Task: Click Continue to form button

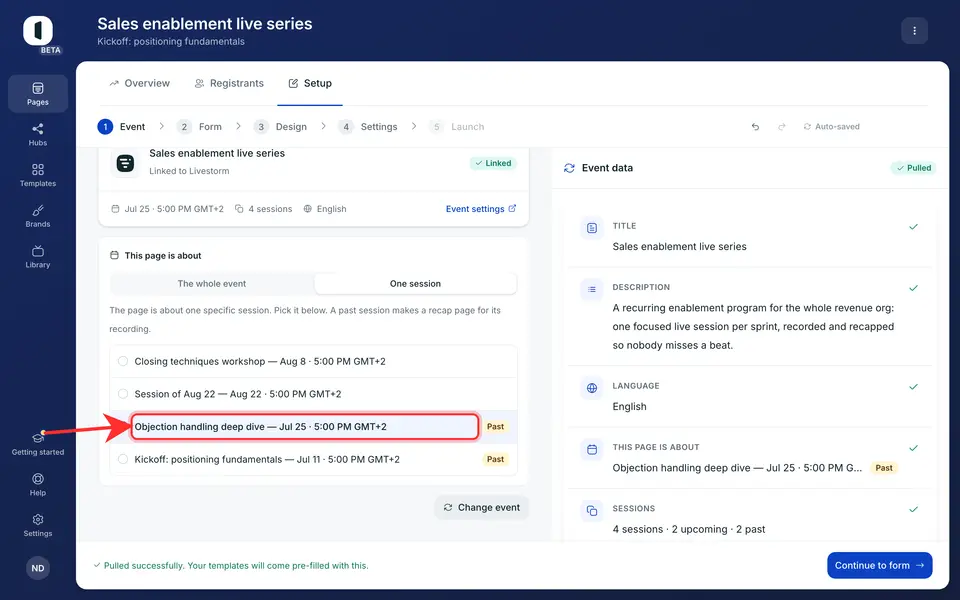Action: click(x=879, y=566)
